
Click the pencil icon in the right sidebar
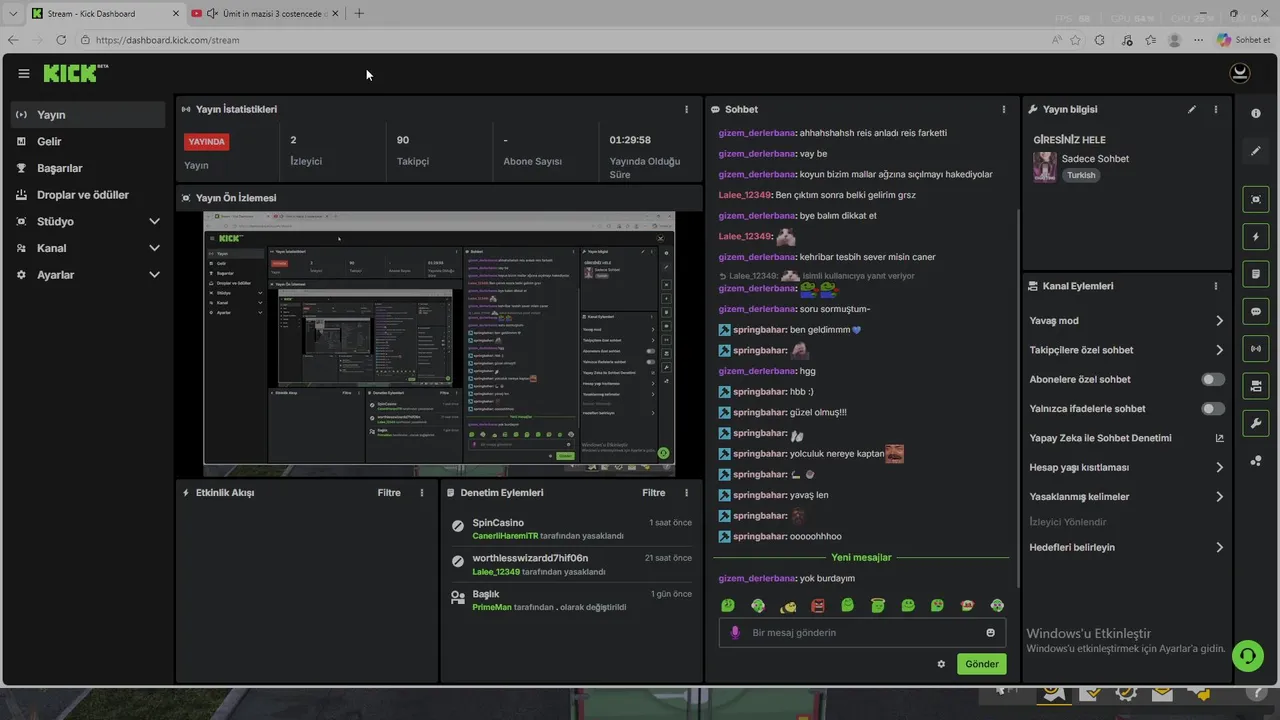click(1256, 151)
